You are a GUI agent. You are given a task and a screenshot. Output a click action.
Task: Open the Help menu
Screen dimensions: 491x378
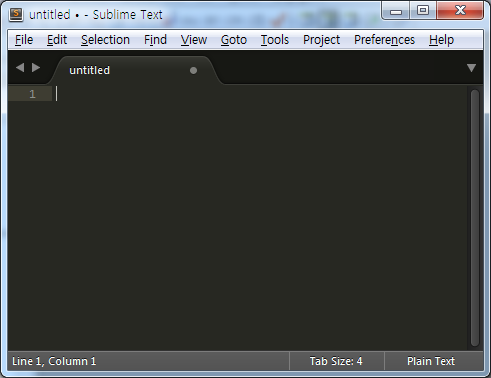click(x=441, y=40)
